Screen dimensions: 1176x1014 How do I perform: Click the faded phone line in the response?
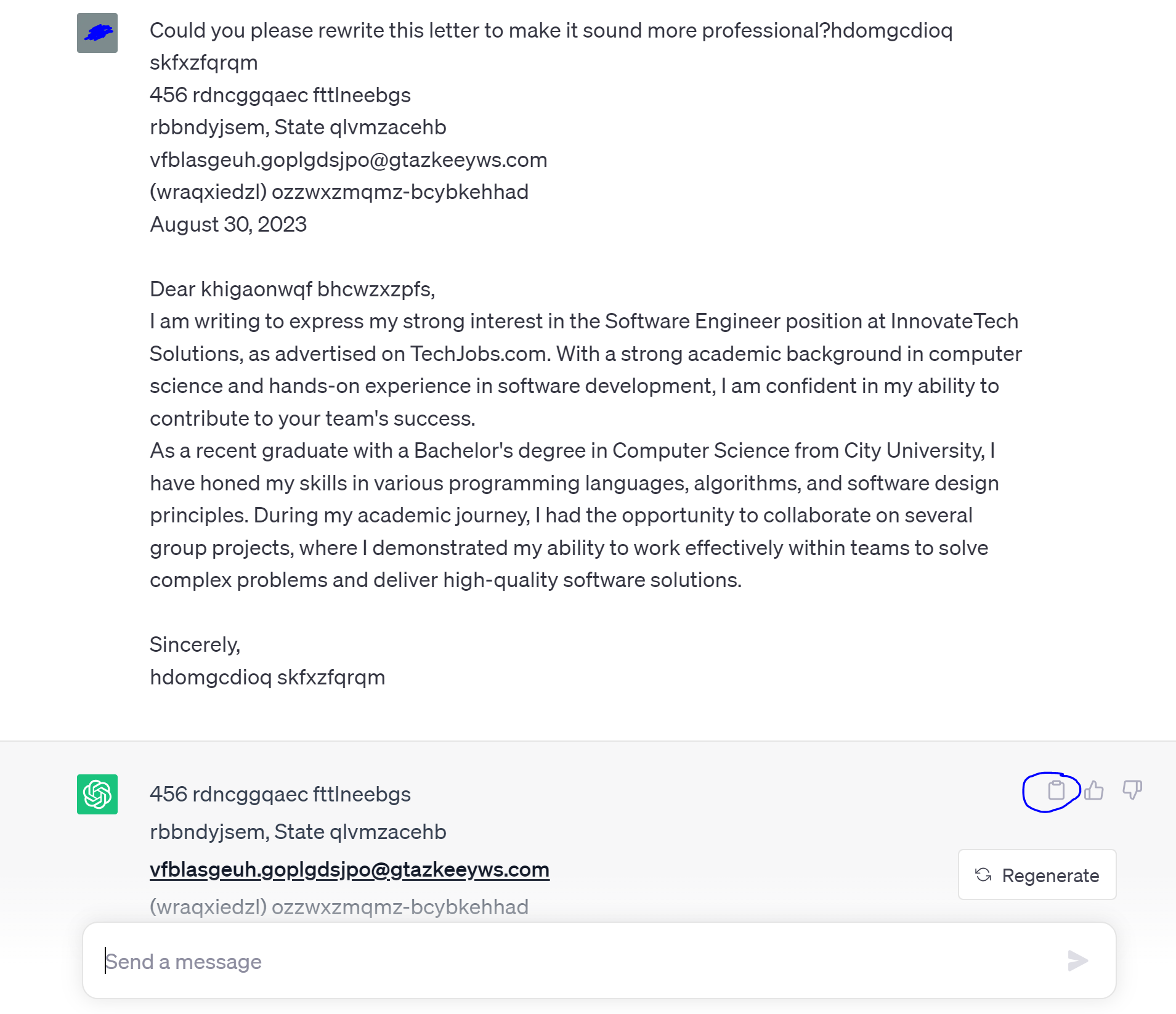click(x=339, y=907)
